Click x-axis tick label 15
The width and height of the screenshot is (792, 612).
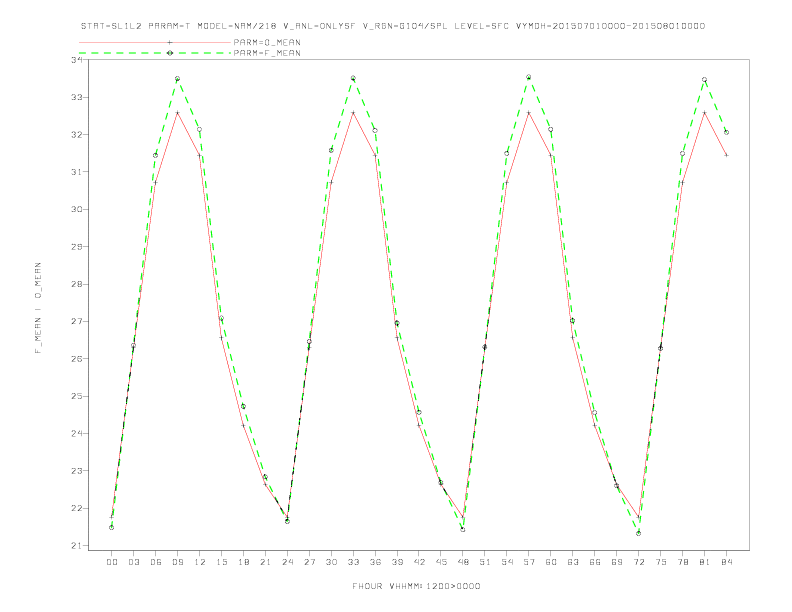pos(221,562)
